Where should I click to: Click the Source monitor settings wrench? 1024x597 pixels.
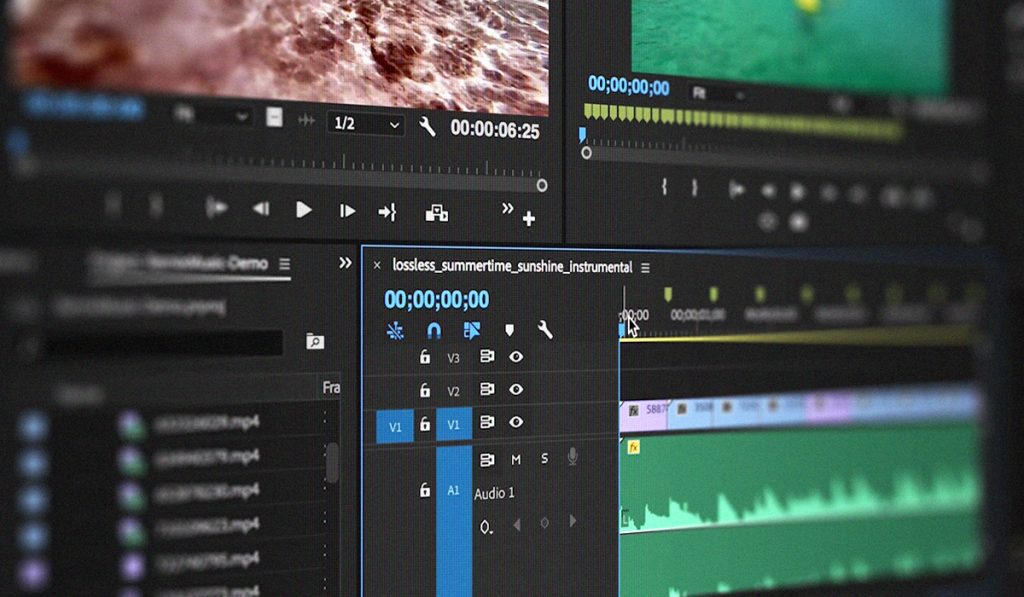click(427, 126)
